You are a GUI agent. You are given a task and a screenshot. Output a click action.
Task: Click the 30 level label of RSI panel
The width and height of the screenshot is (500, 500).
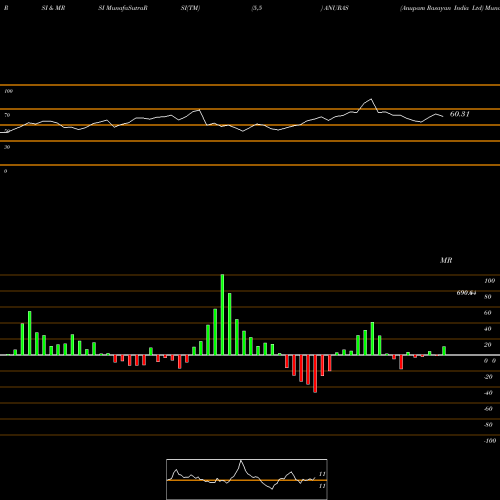[7, 147]
